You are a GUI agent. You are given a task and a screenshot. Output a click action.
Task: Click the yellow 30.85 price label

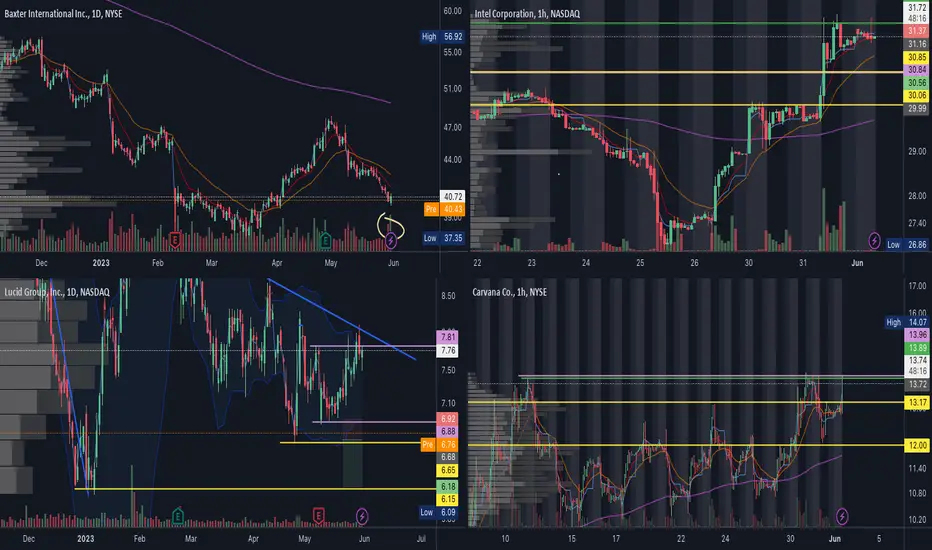[917, 57]
